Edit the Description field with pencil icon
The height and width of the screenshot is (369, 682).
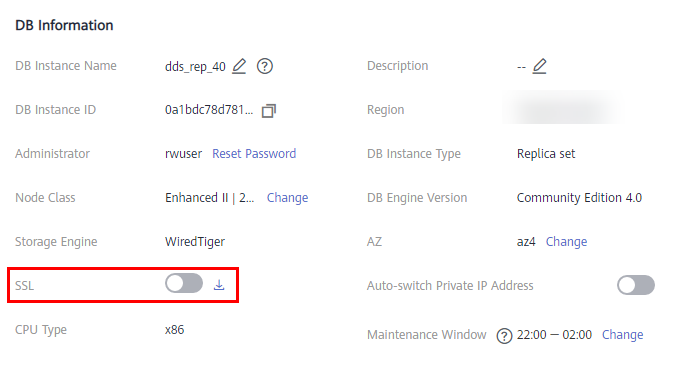tap(539, 66)
